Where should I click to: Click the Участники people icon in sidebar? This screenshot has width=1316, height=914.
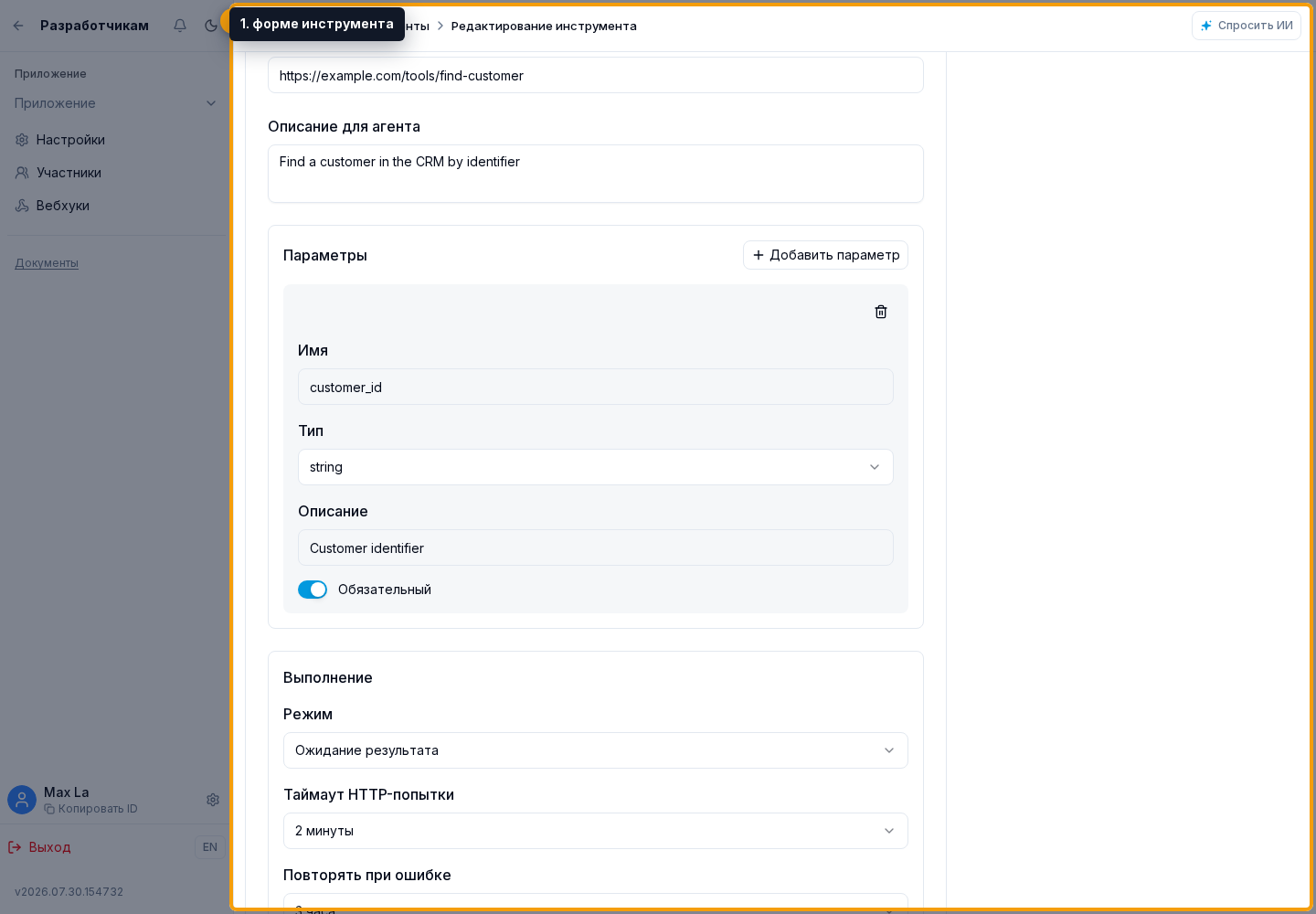tap(22, 173)
